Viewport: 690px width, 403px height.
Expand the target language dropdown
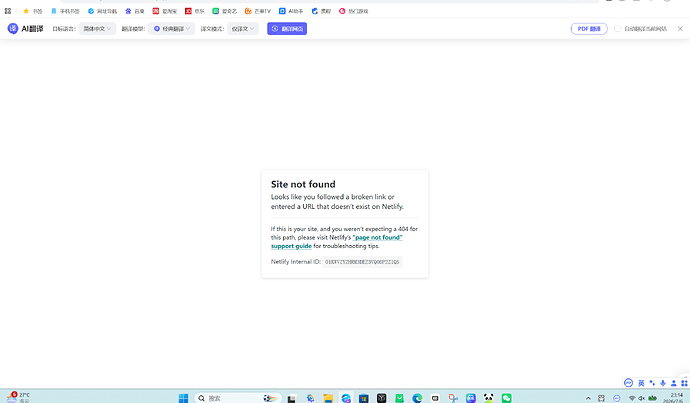(x=97, y=29)
